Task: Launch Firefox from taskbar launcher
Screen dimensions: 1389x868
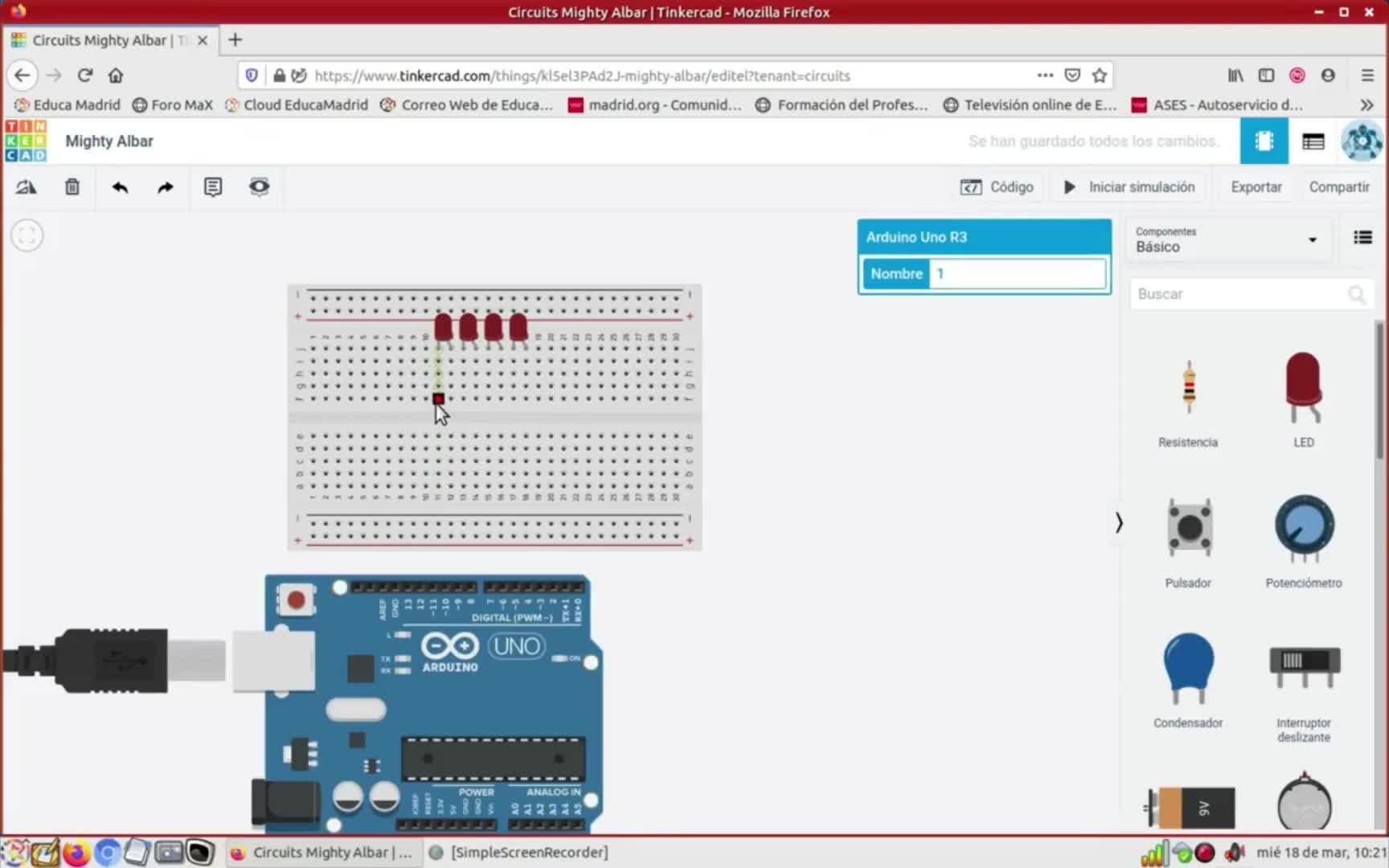Action: pyautogui.click(x=76, y=853)
